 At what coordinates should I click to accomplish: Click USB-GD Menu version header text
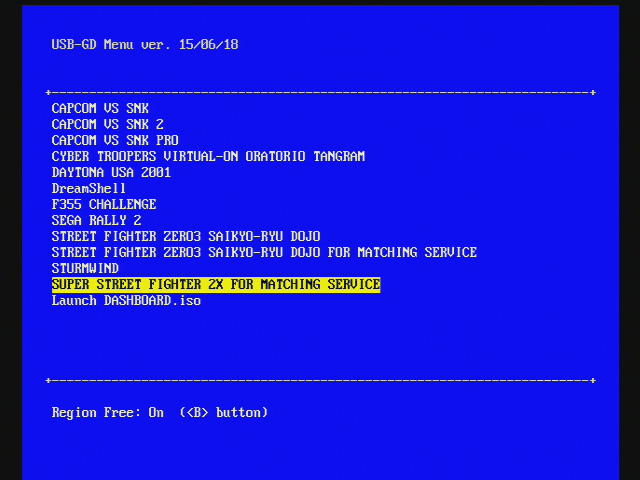(145, 44)
